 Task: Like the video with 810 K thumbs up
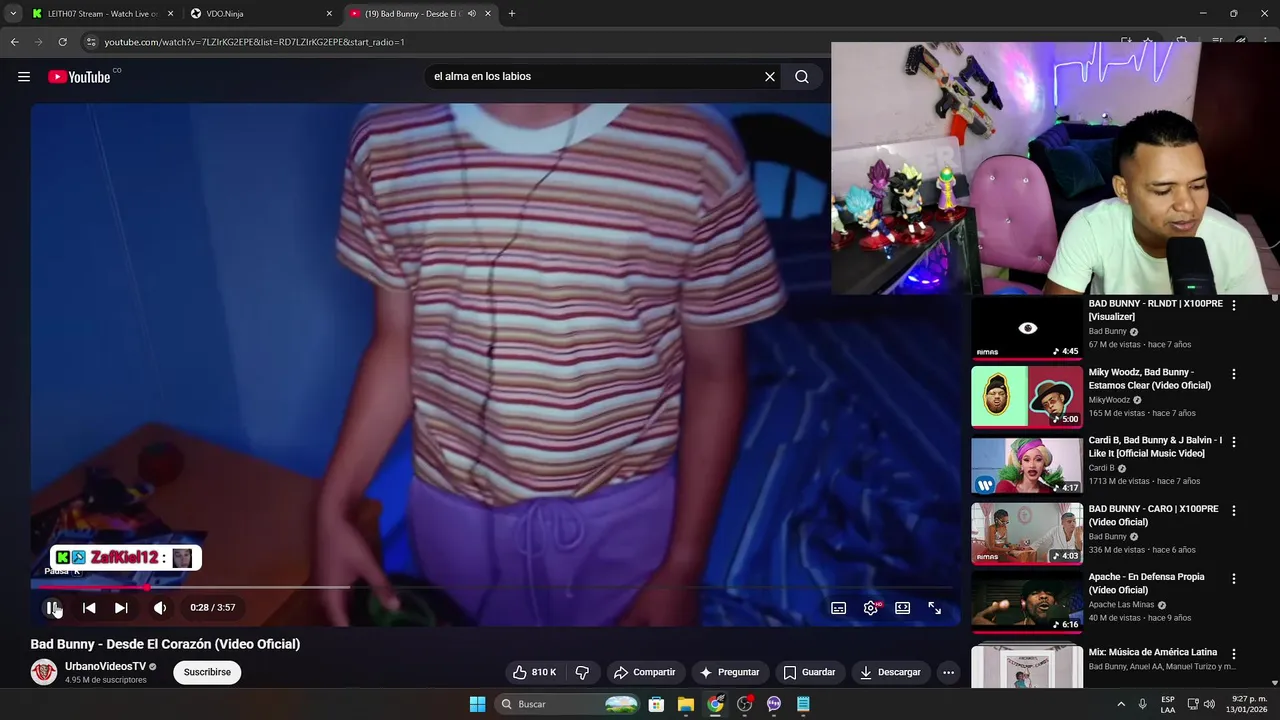pyautogui.click(x=535, y=672)
